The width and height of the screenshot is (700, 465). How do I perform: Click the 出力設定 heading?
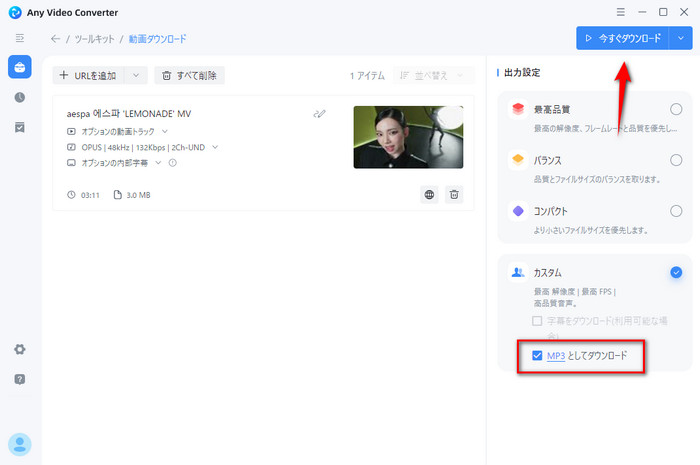522,72
